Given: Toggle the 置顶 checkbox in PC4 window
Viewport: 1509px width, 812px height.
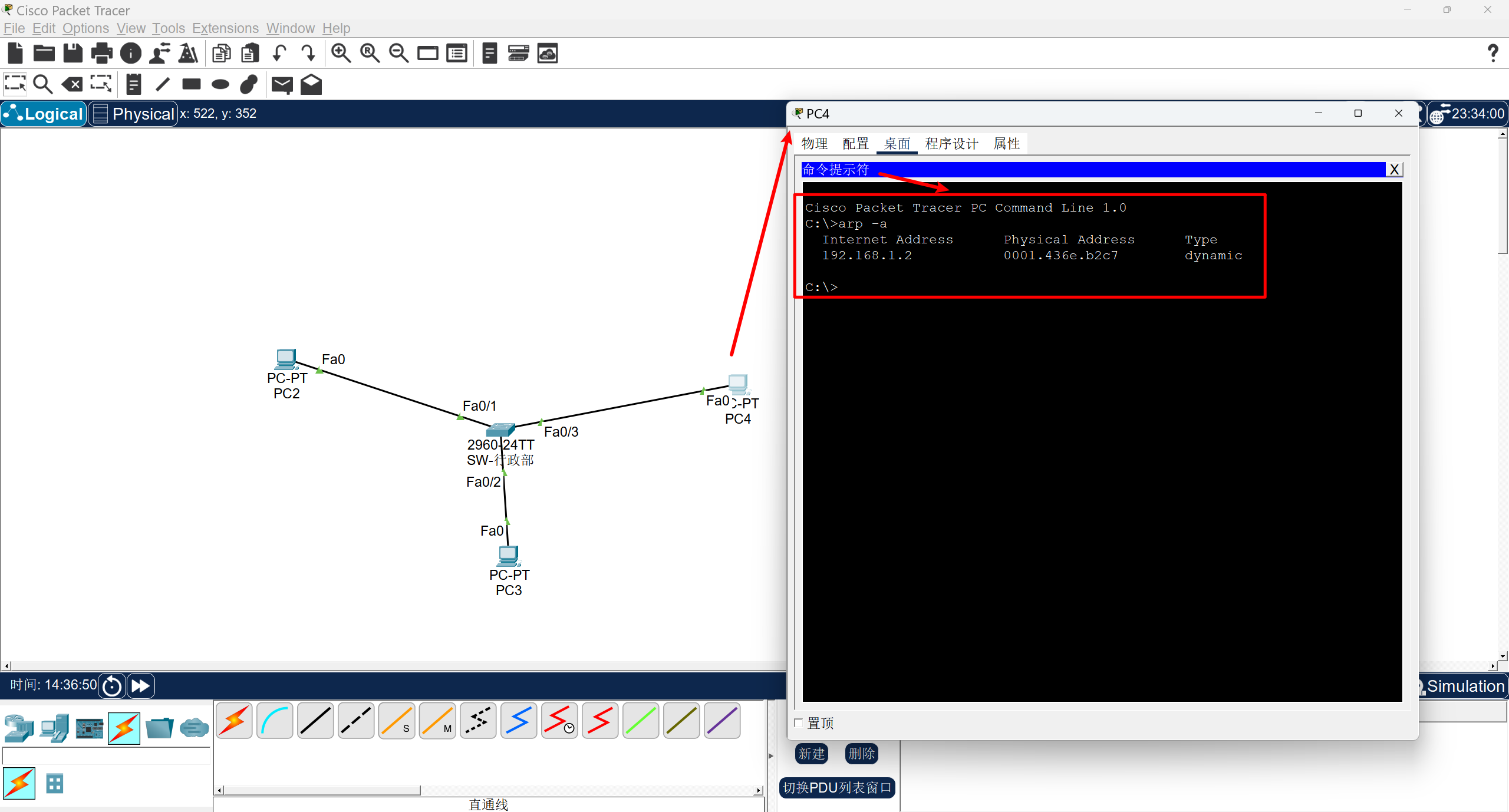Looking at the screenshot, I should [799, 722].
